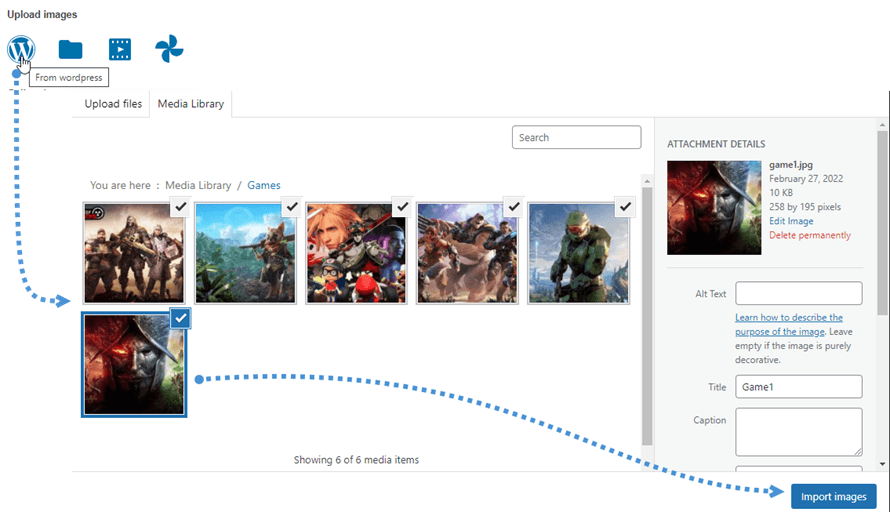The image size is (890, 512).
Task: Click the video filmstrip upload icon
Action: pos(120,49)
